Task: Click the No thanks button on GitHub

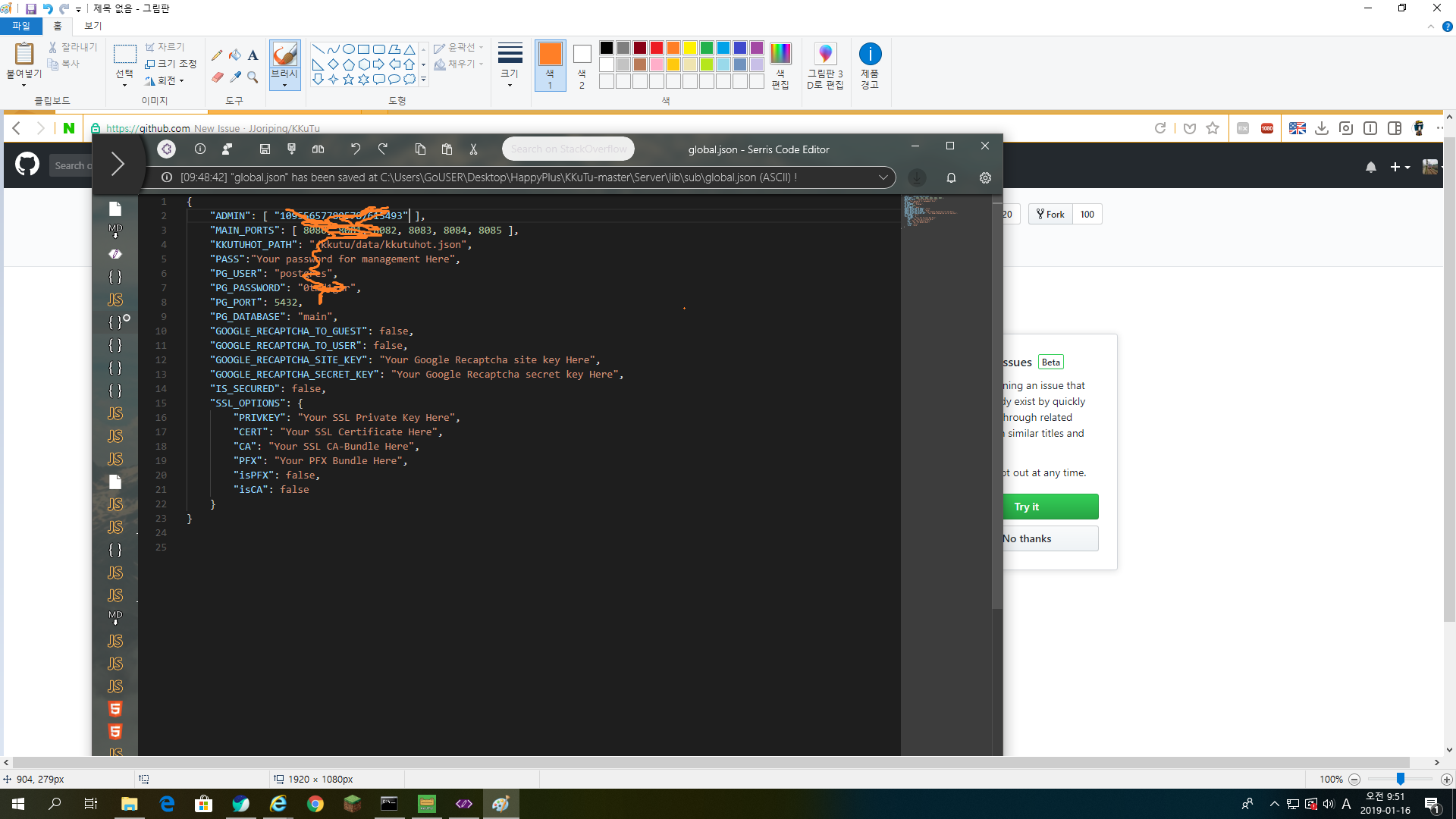Action: 1050,538
